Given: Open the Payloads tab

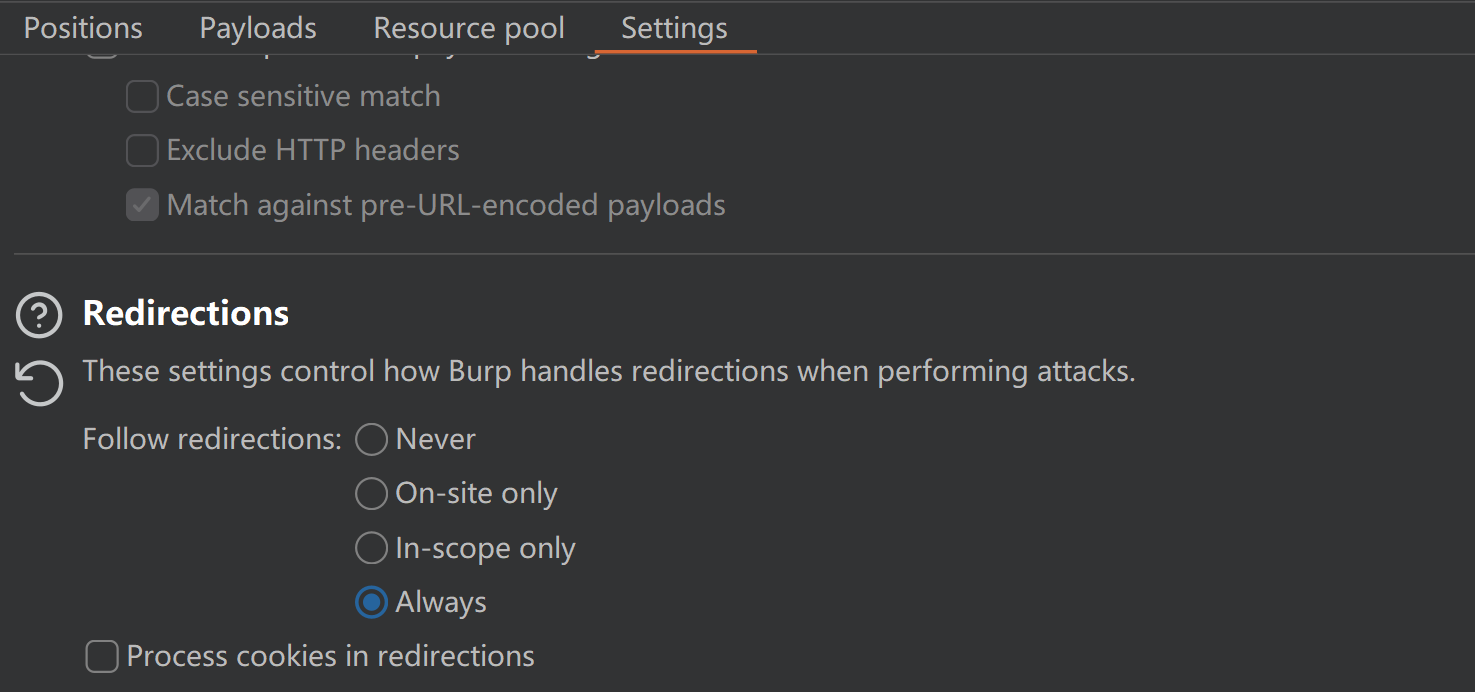Looking at the screenshot, I should [x=258, y=28].
